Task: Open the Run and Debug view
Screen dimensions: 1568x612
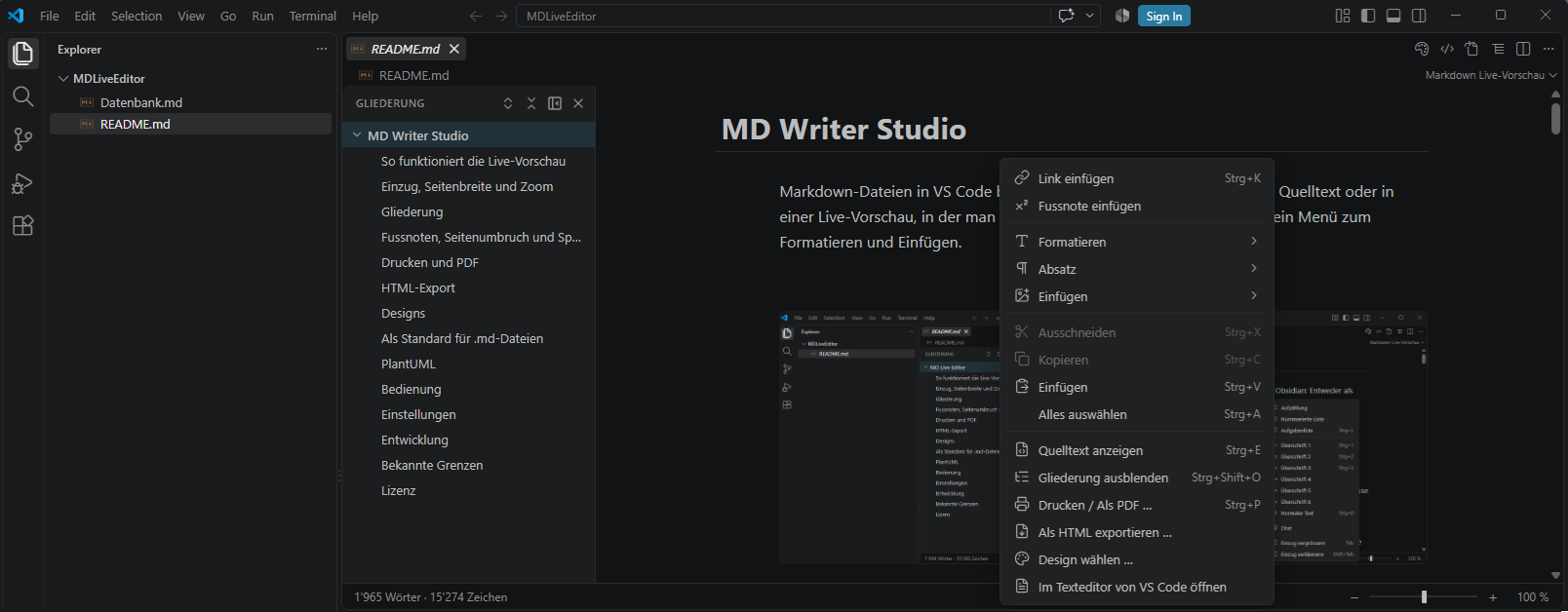Action: (22, 182)
